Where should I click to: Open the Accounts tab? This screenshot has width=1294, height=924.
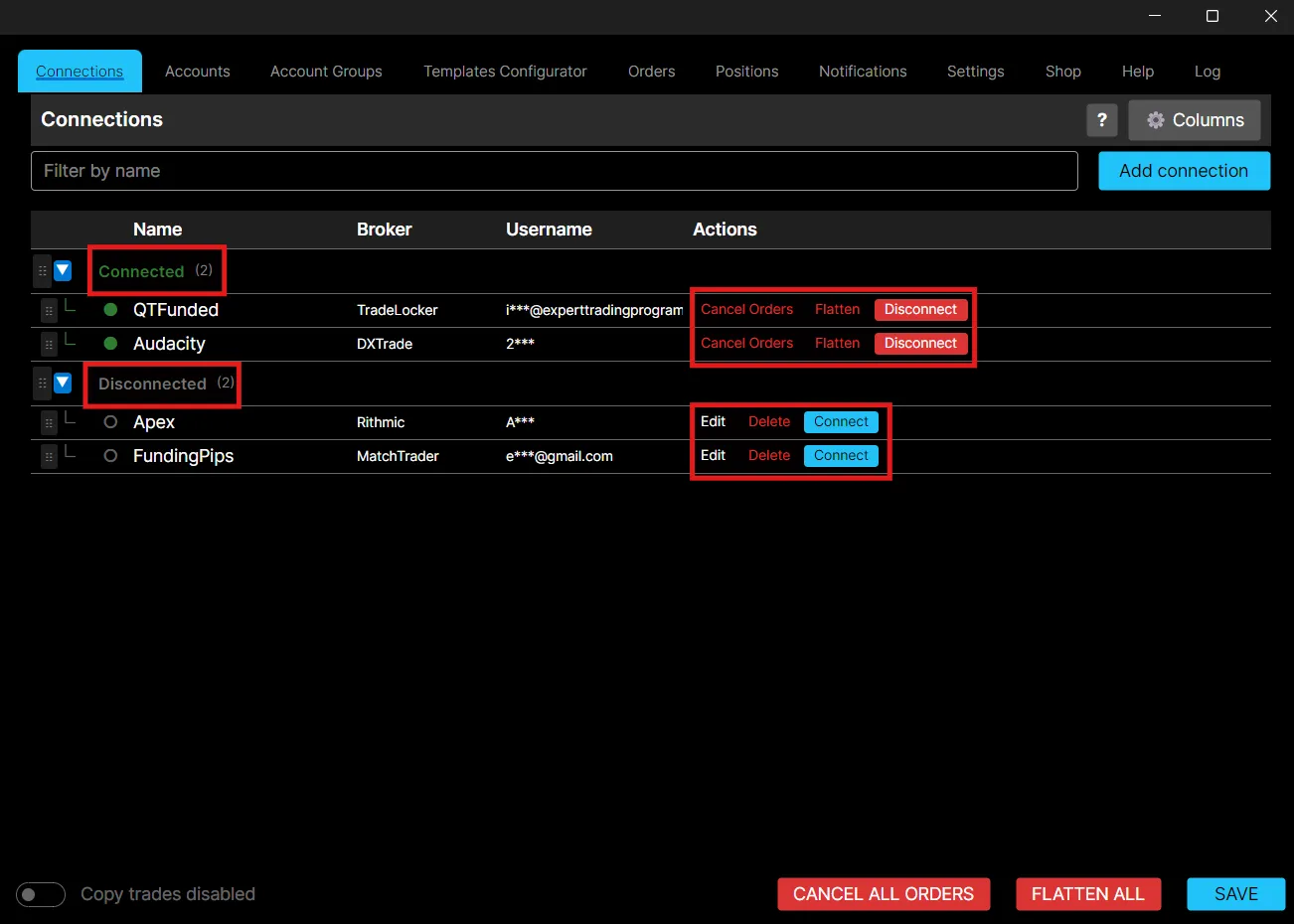point(197,72)
